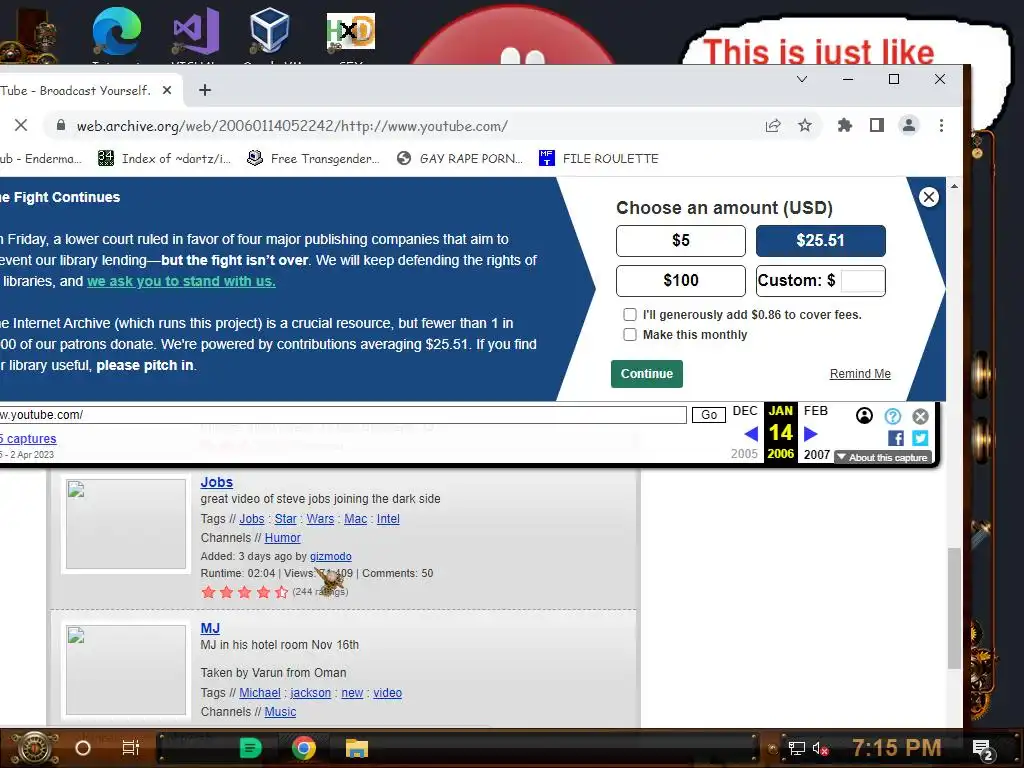Open the Index of ~dartz bookmark
This screenshot has width=1024, height=768.
click(x=164, y=158)
